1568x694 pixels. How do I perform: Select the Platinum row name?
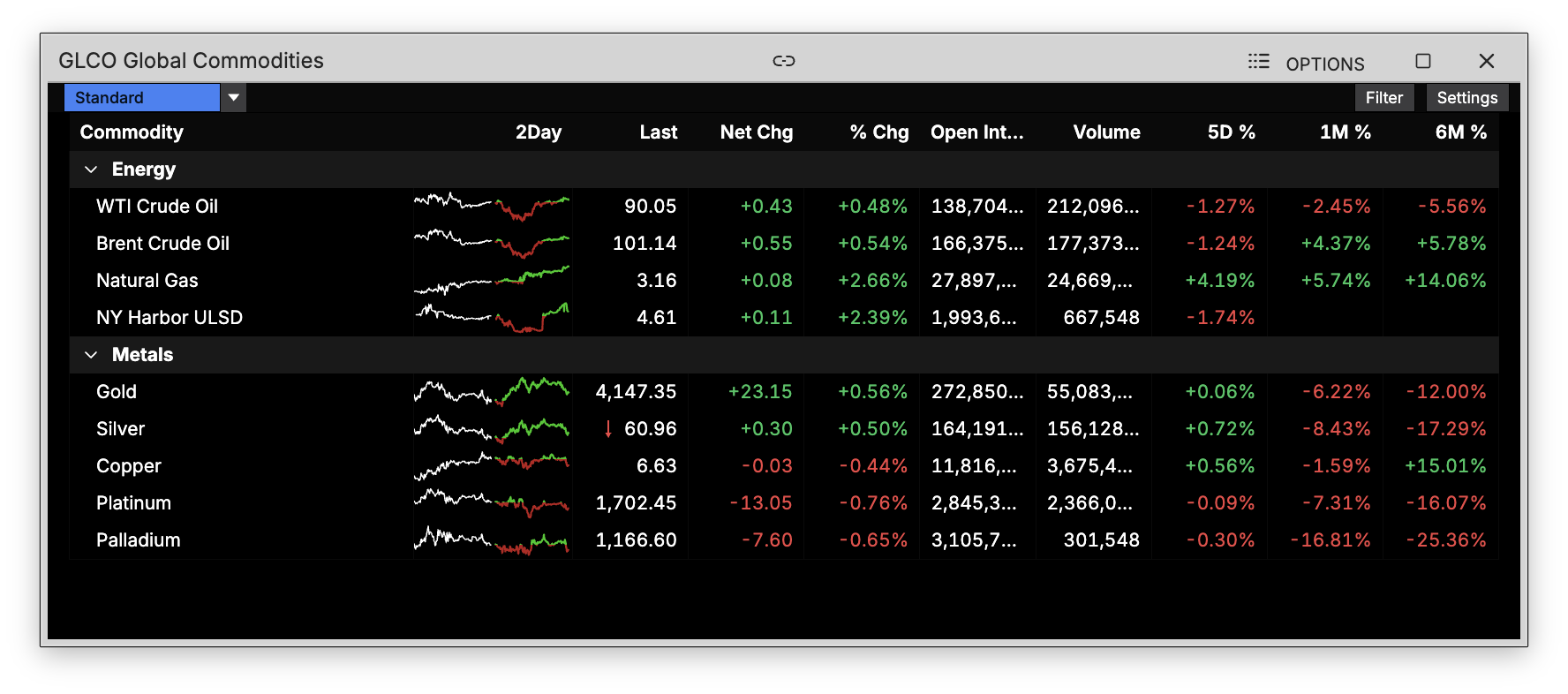click(x=133, y=503)
